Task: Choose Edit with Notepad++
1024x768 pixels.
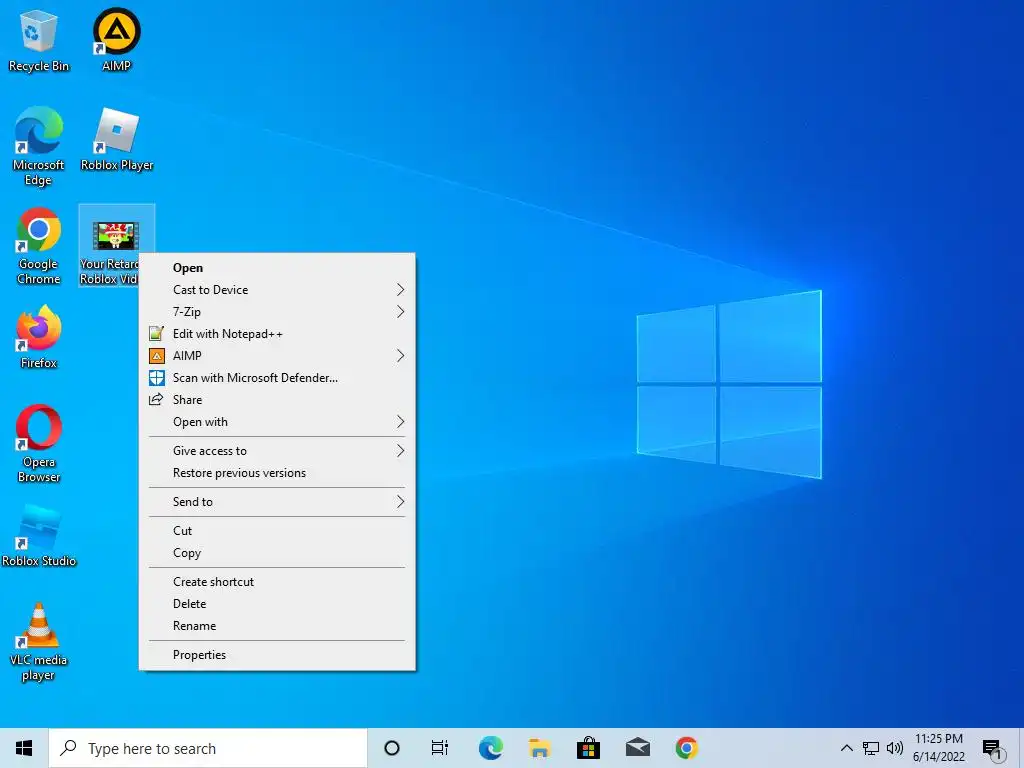Action: point(277,334)
